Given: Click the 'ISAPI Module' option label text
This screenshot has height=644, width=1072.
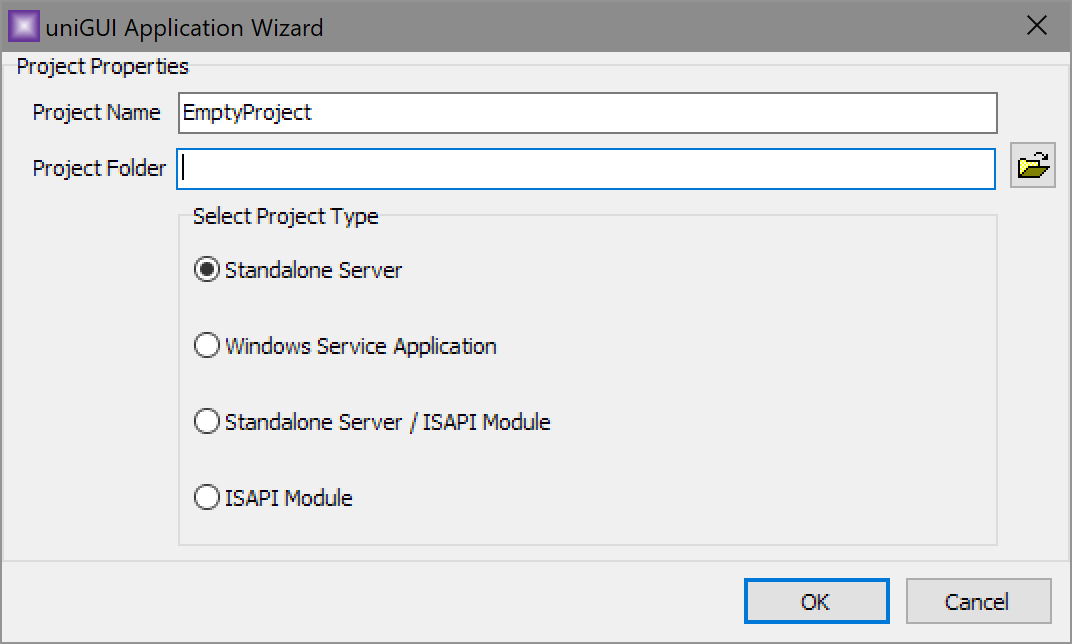Looking at the screenshot, I should 288,497.
